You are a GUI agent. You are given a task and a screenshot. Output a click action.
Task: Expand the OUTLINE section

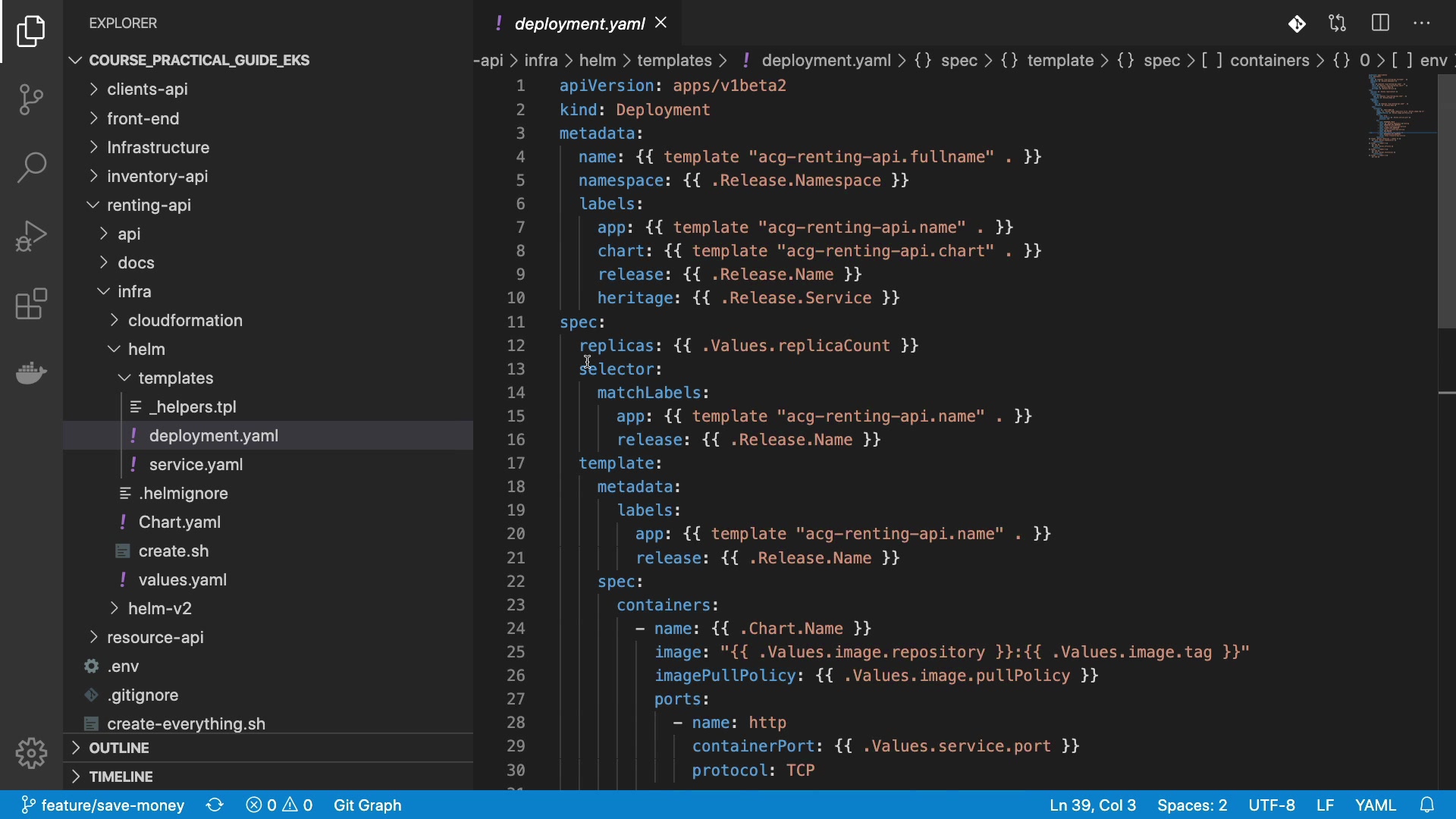119,748
